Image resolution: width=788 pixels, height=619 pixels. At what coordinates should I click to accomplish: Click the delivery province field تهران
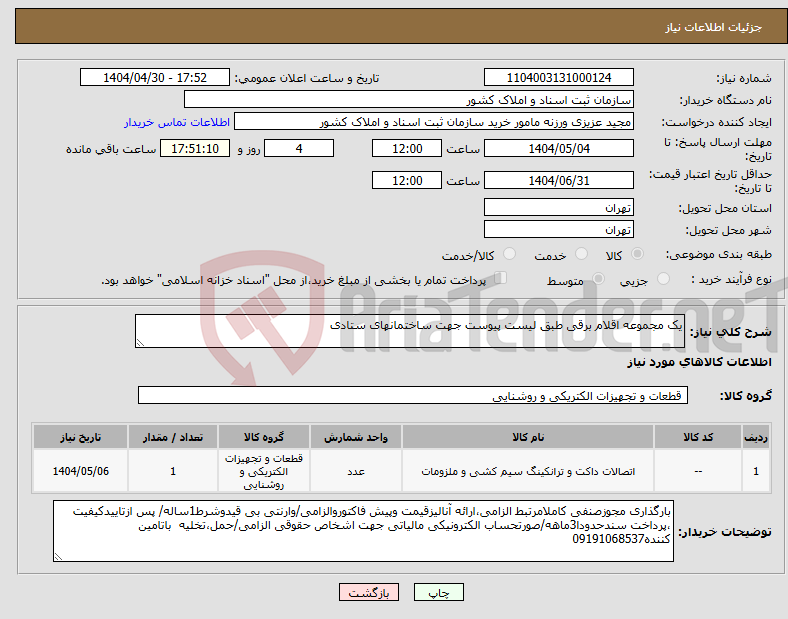point(558,208)
